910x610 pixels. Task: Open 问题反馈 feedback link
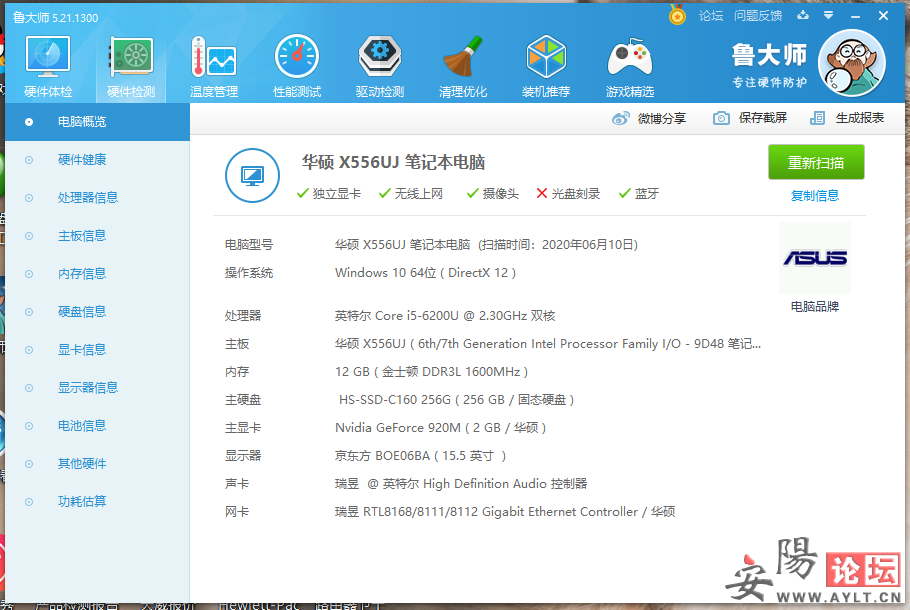pyautogui.click(x=758, y=16)
